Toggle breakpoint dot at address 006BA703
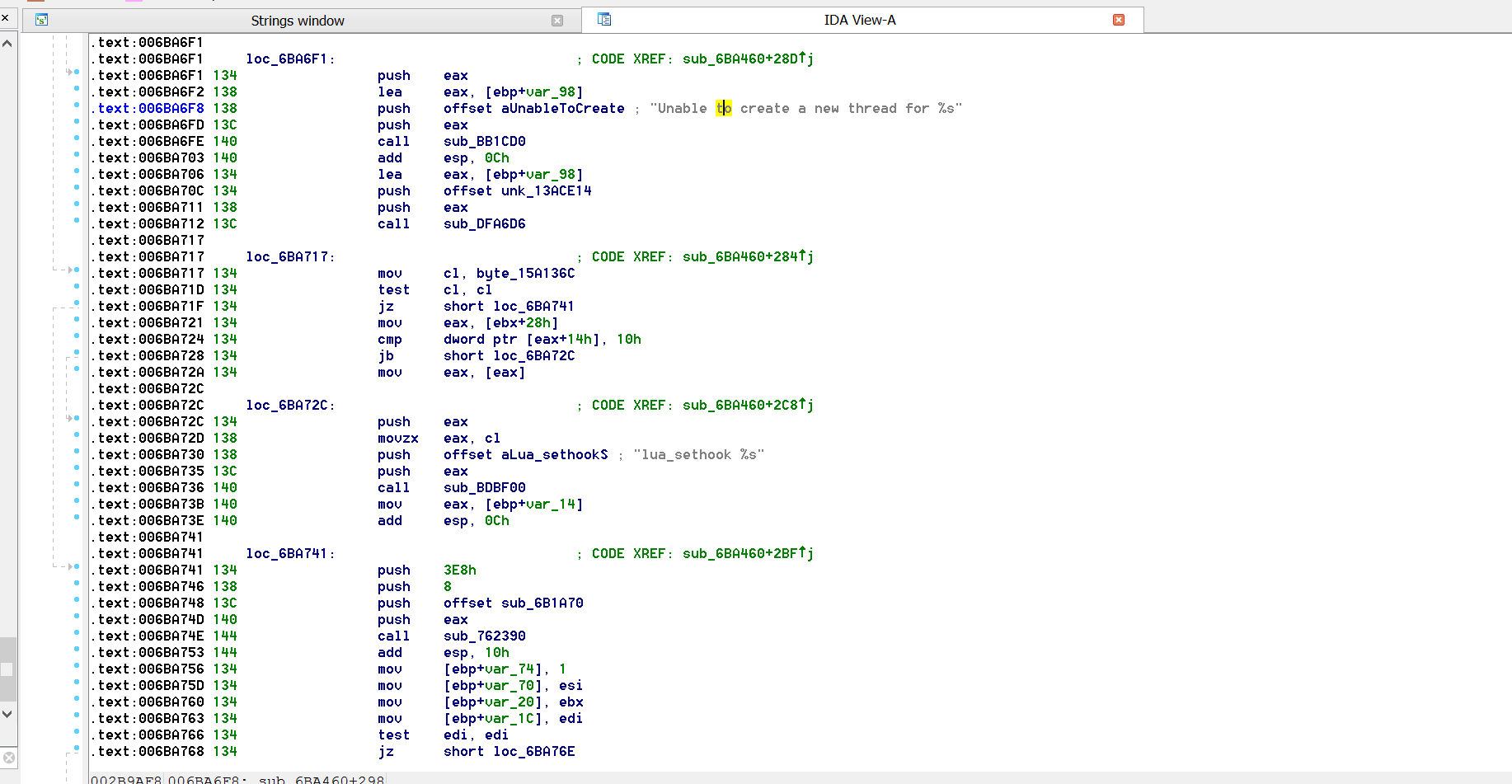1512x784 pixels. [77, 155]
